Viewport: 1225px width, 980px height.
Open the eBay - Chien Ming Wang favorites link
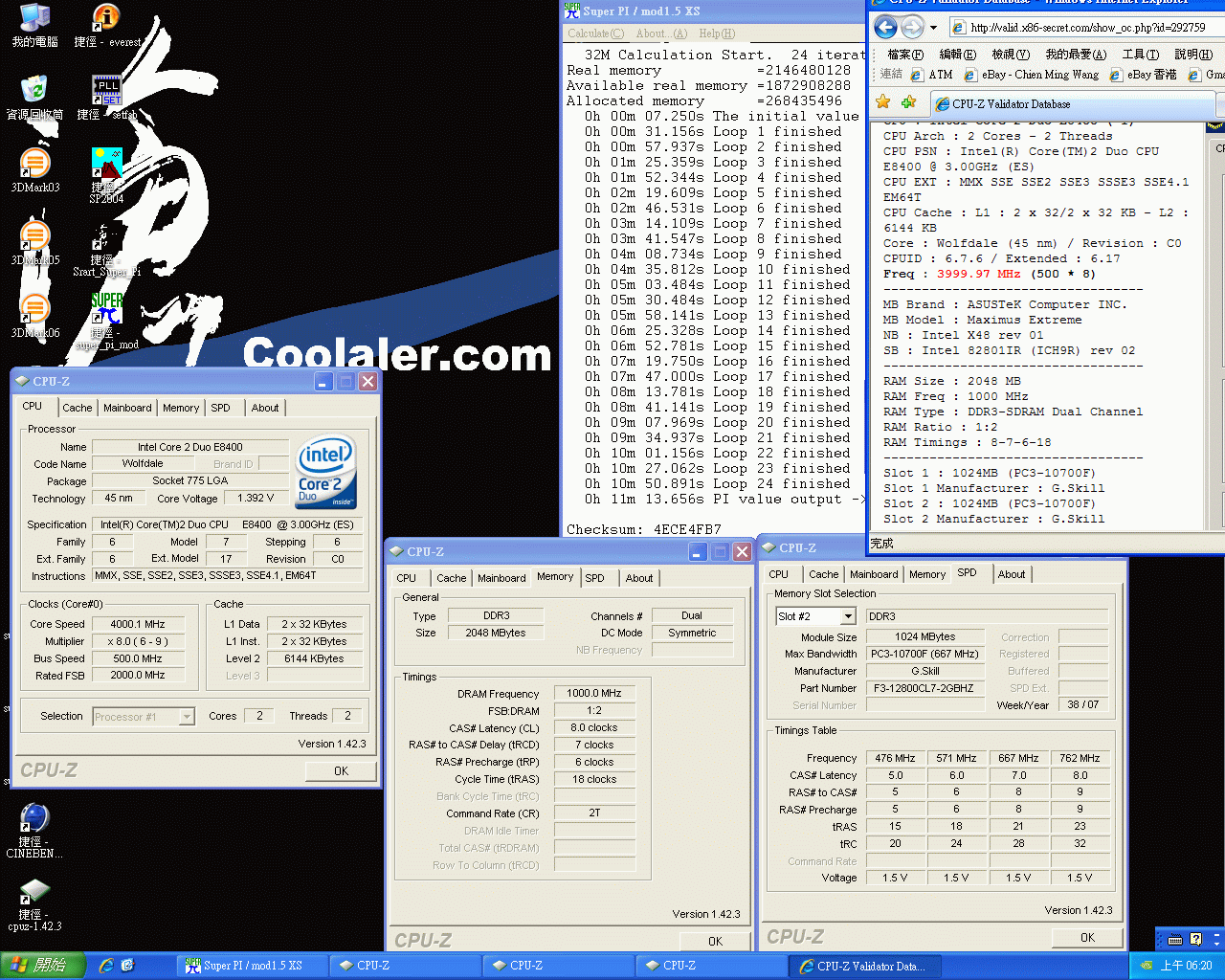click(1031, 75)
